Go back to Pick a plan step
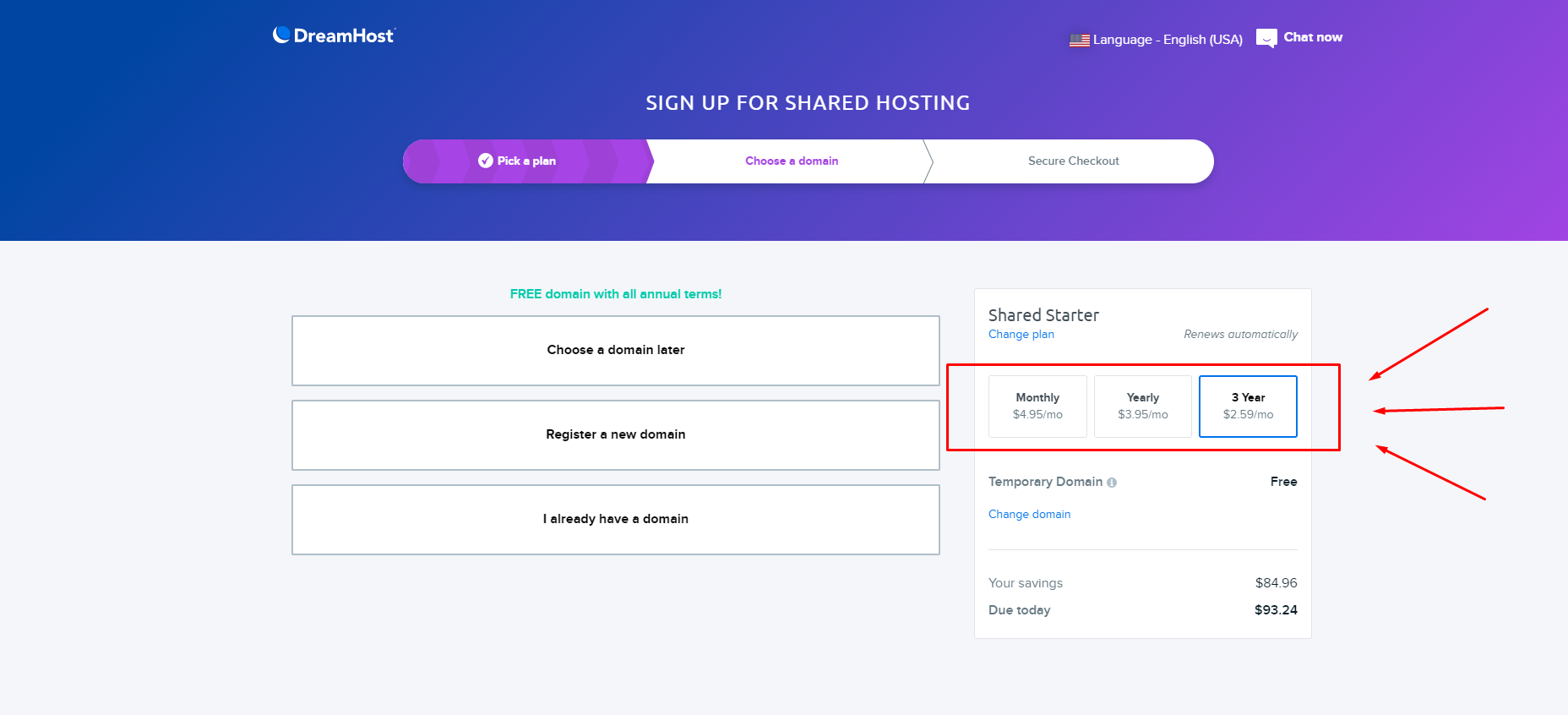This screenshot has height=715, width=1568. [x=524, y=161]
